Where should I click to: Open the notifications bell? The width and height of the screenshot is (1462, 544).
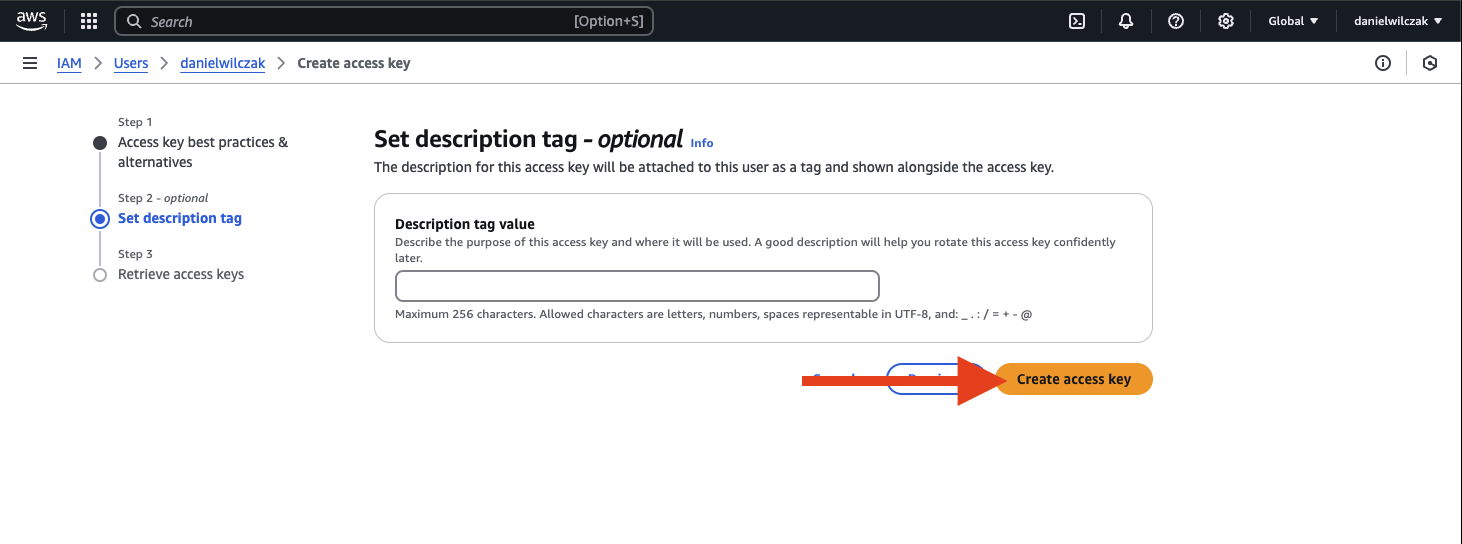pos(1127,21)
